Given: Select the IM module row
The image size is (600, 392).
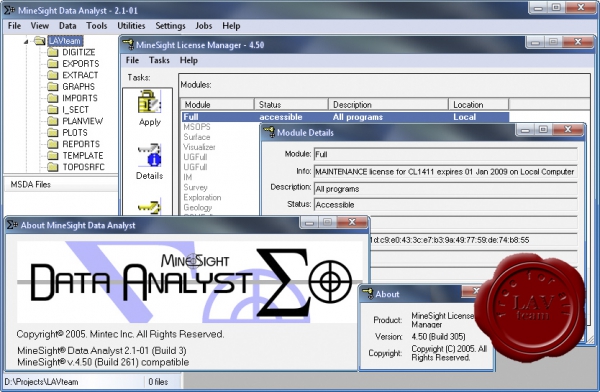Looking at the screenshot, I should click(188, 177).
